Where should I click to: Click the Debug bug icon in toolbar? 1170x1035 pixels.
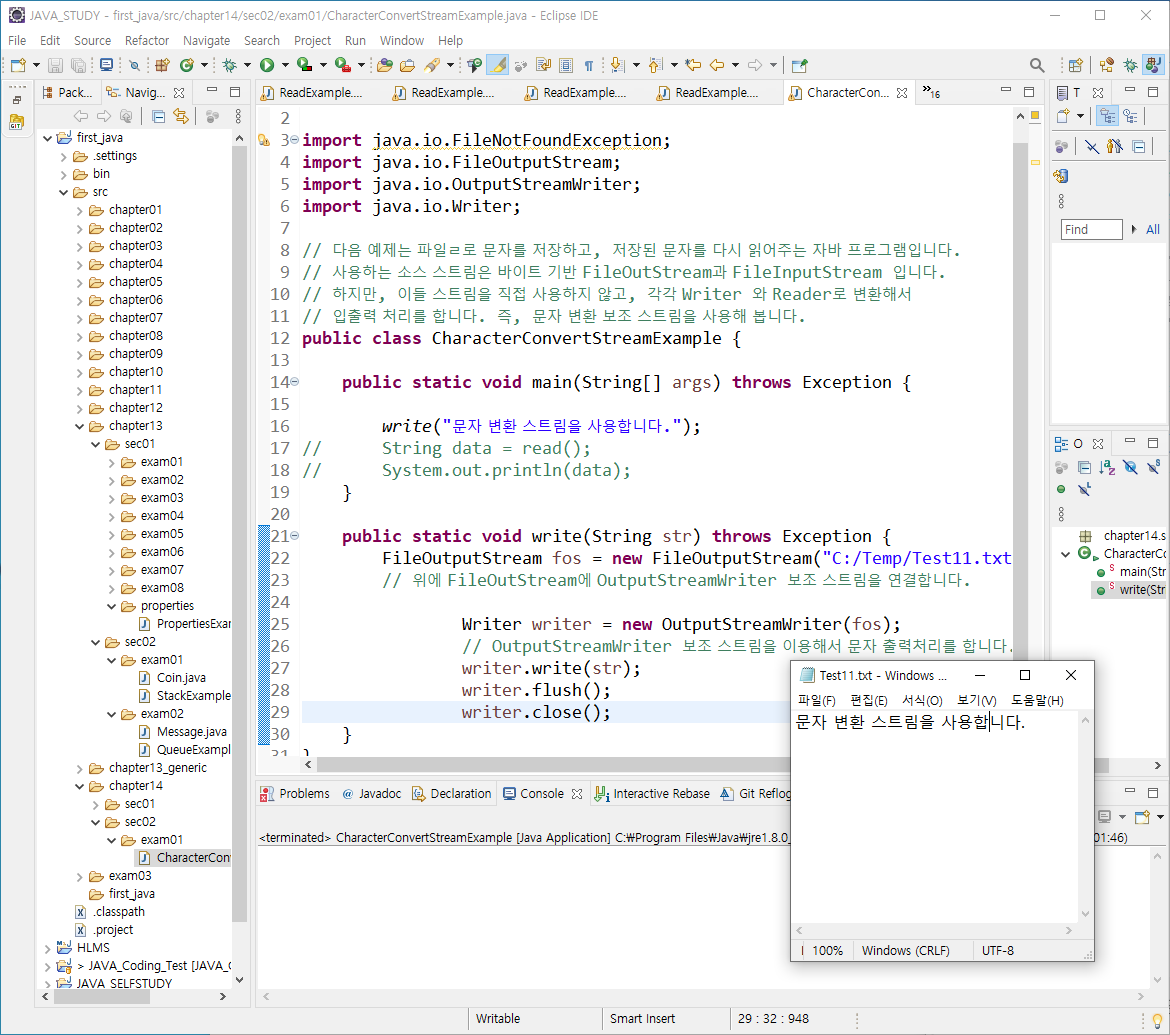point(229,65)
